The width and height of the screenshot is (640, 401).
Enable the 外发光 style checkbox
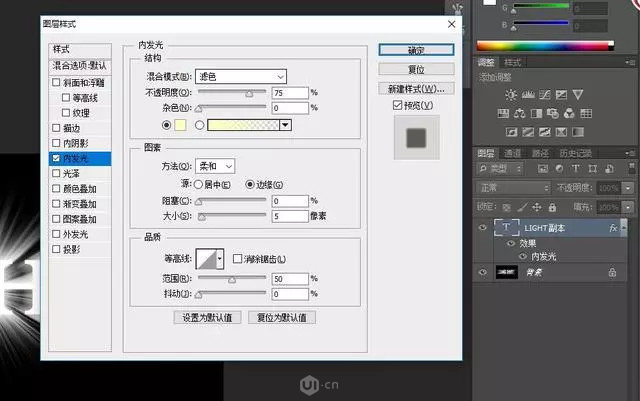[x=56, y=235]
